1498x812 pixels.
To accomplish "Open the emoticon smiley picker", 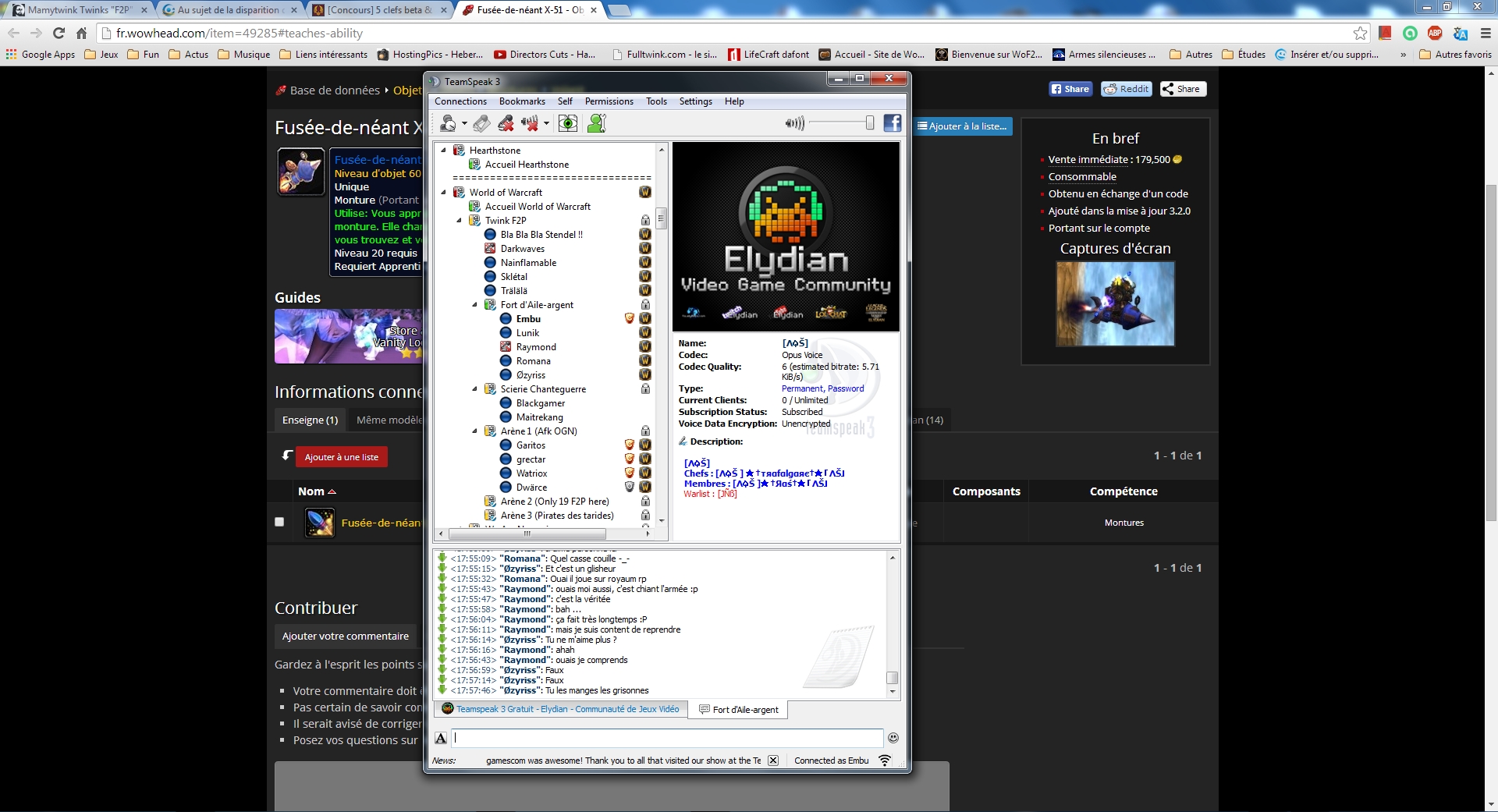I will 893,738.
